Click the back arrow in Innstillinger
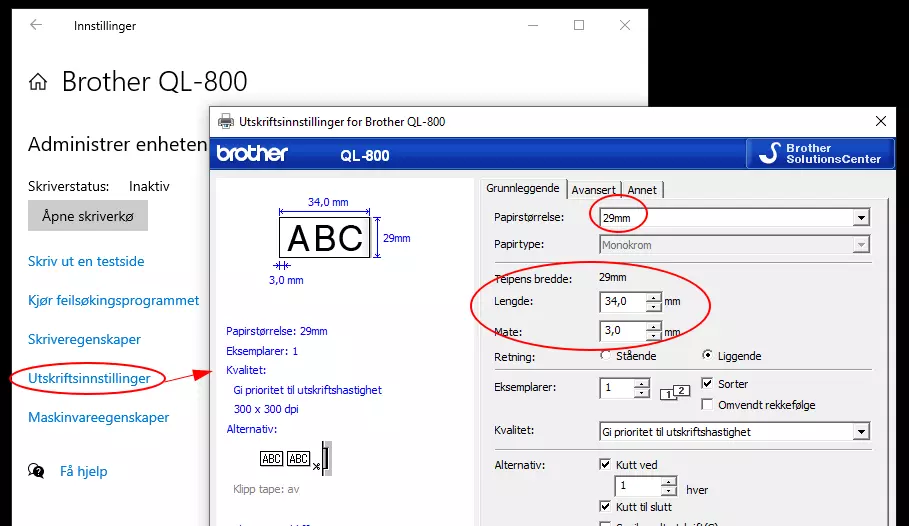The height and width of the screenshot is (526, 909). [x=36, y=25]
